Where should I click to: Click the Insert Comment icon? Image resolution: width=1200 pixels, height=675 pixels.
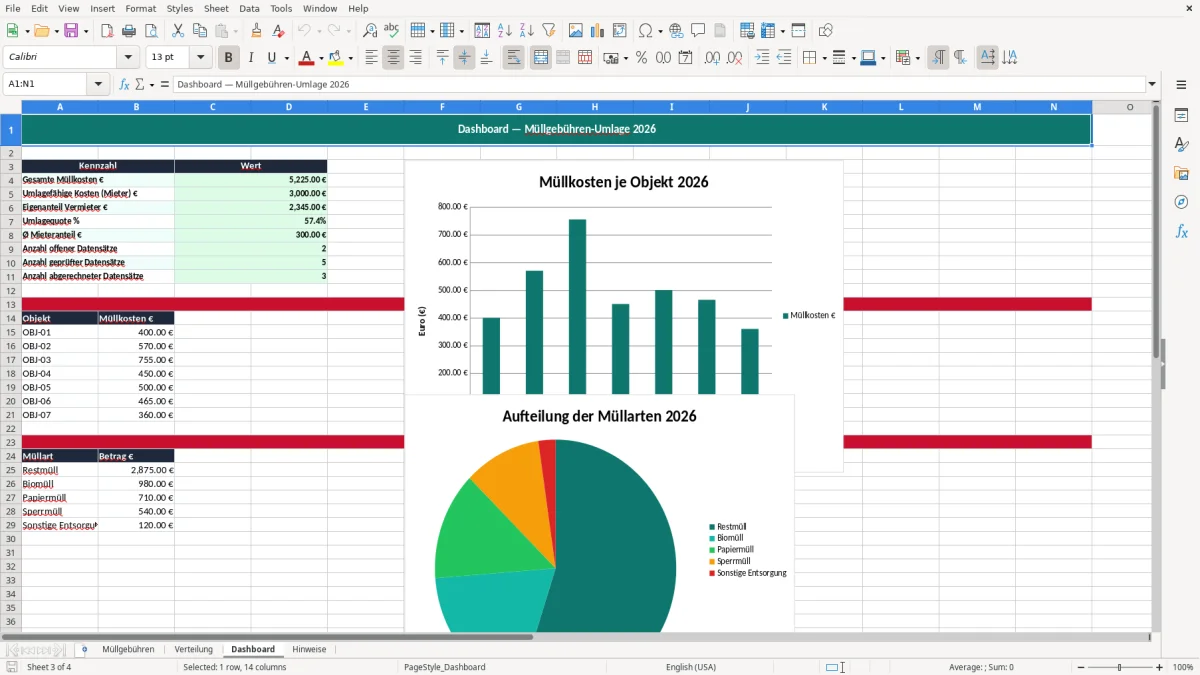[x=698, y=31]
